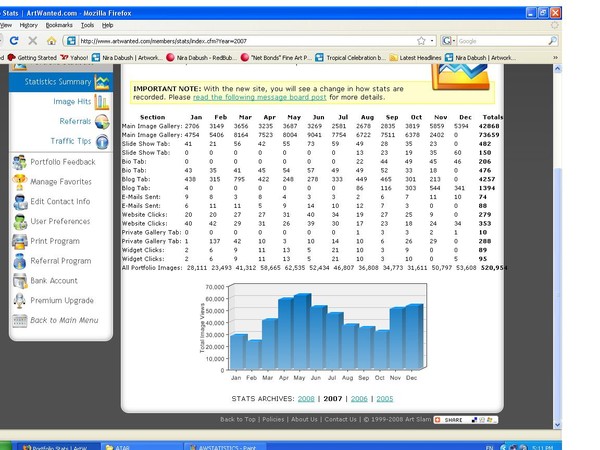Open the Bookmarks menu
600x450 pixels.
coord(59,25)
